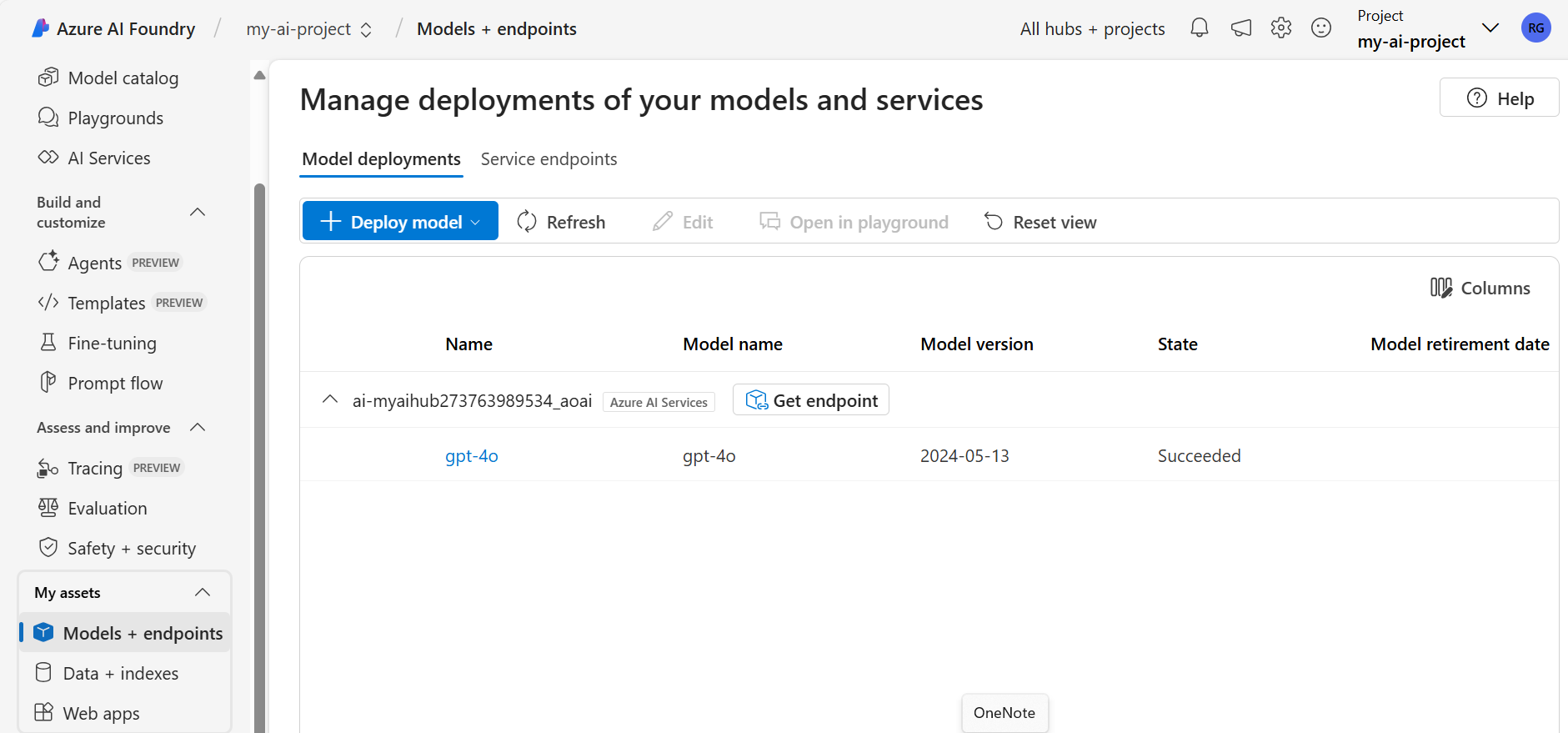Click the OneNote popup button
Viewport: 1568px width, 733px height.
[1004, 713]
